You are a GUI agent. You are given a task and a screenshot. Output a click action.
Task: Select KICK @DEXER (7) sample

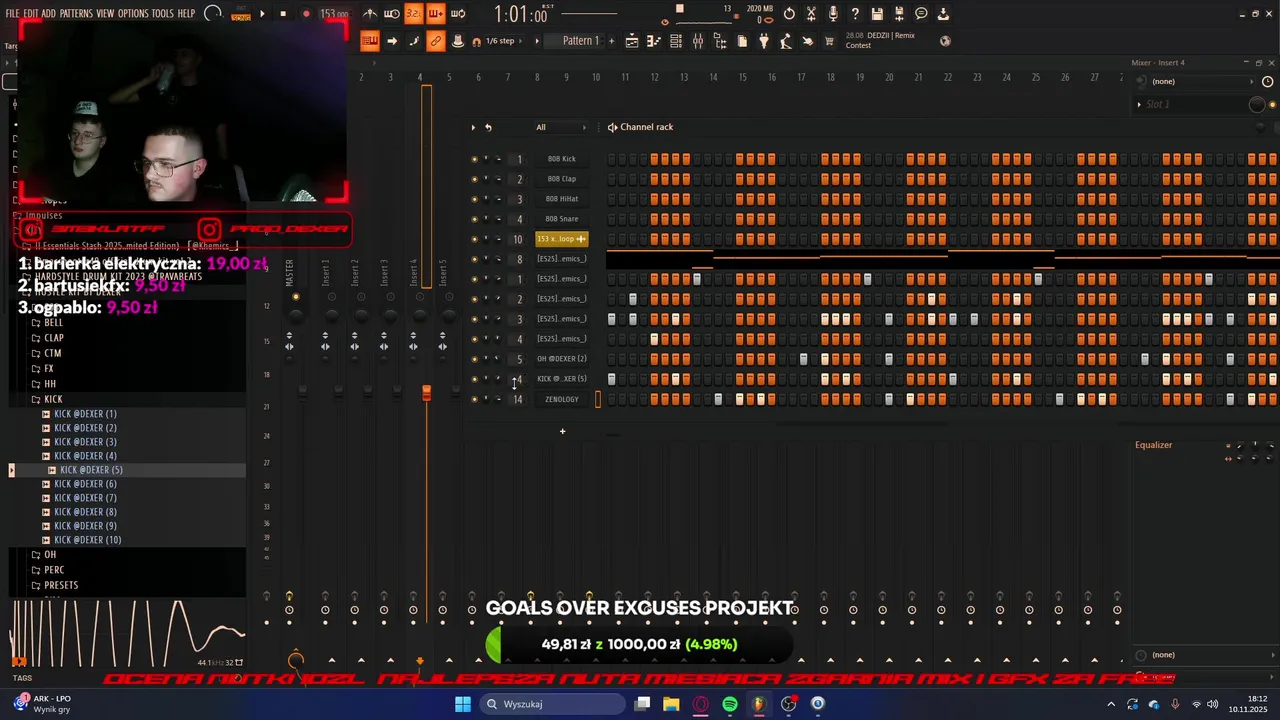pos(85,498)
